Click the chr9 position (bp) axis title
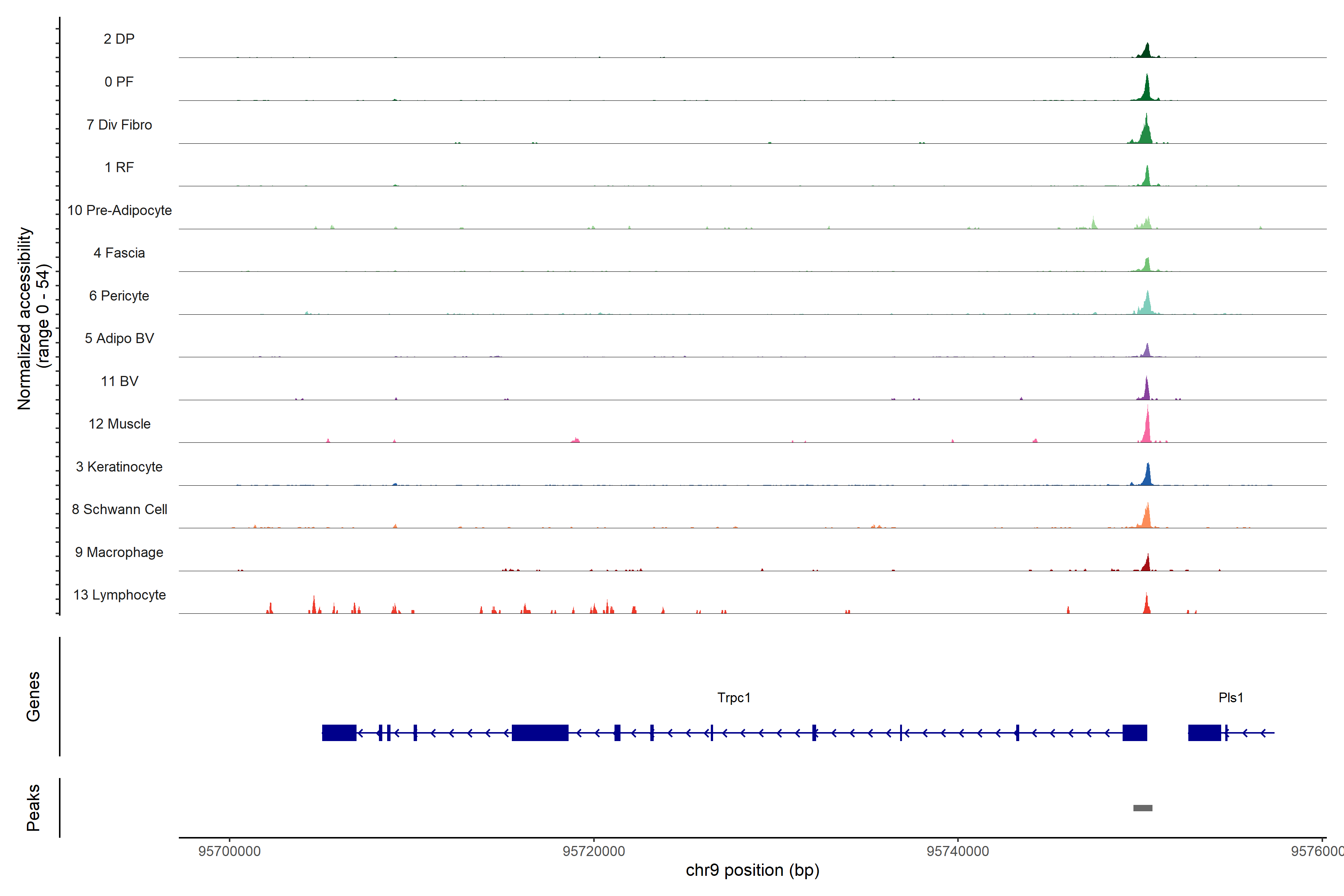This screenshot has height=896, width=1344. click(753, 870)
